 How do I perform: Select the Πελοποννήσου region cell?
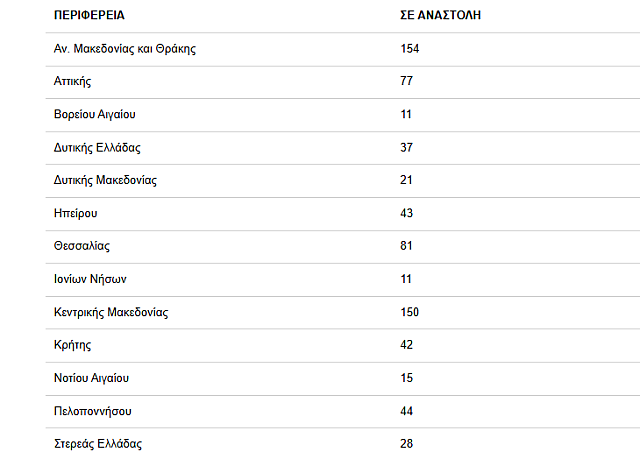coord(93,411)
